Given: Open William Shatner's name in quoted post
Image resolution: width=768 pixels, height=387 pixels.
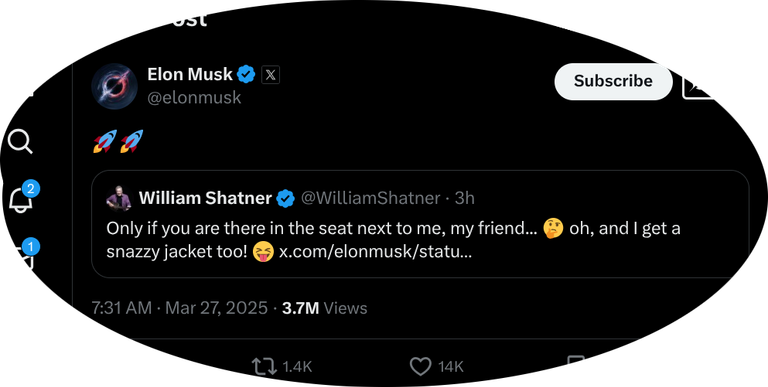Looking at the screenshot, I should click(205, 198).
